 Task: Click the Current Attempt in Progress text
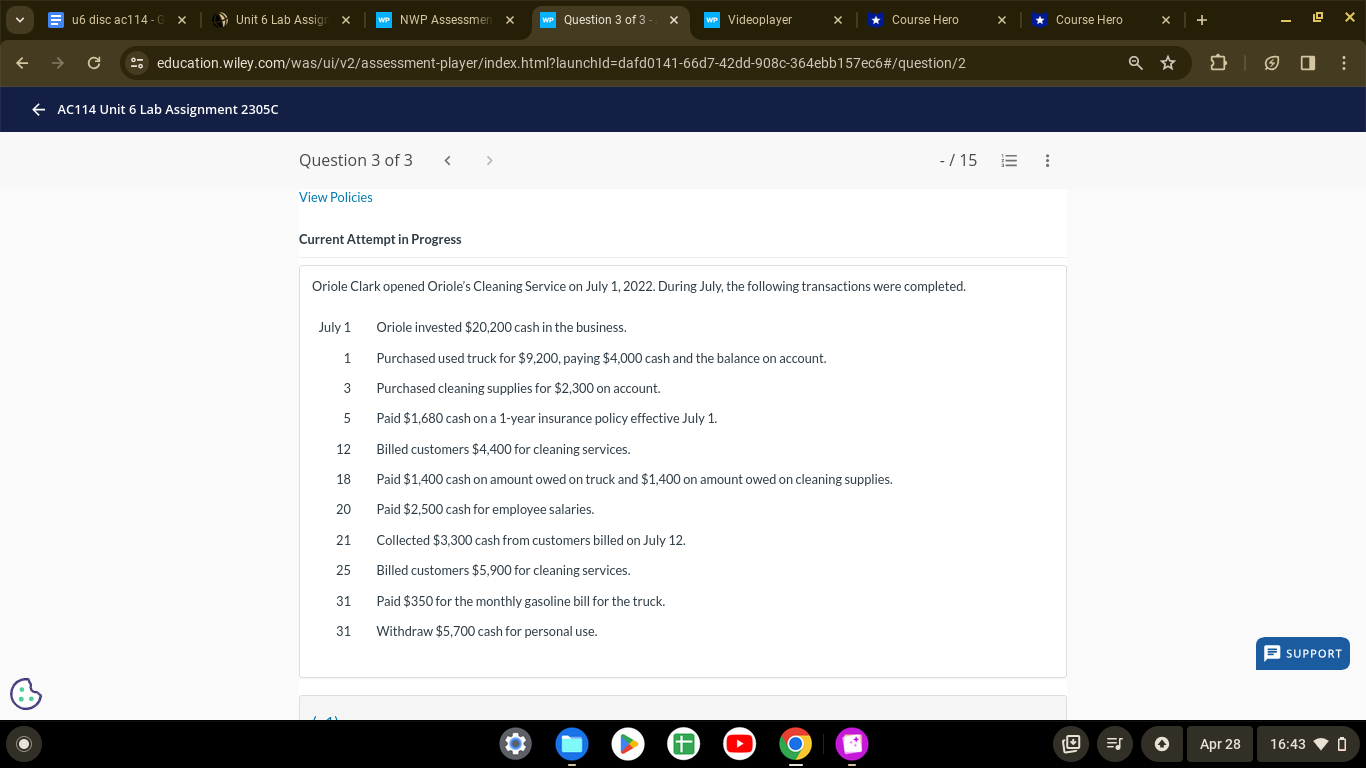pyautogui.click(x=380, y=239)
